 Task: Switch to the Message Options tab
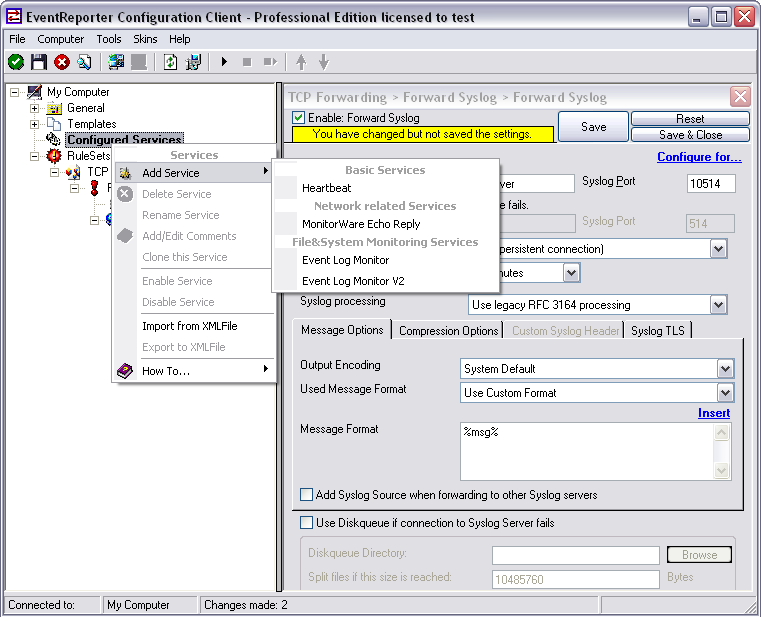point(342,330)
